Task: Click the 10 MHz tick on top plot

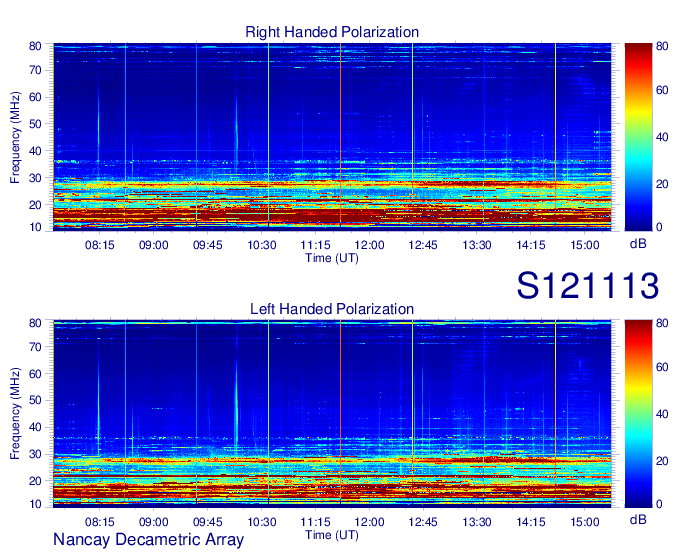Action: click(x=35, y=227)
